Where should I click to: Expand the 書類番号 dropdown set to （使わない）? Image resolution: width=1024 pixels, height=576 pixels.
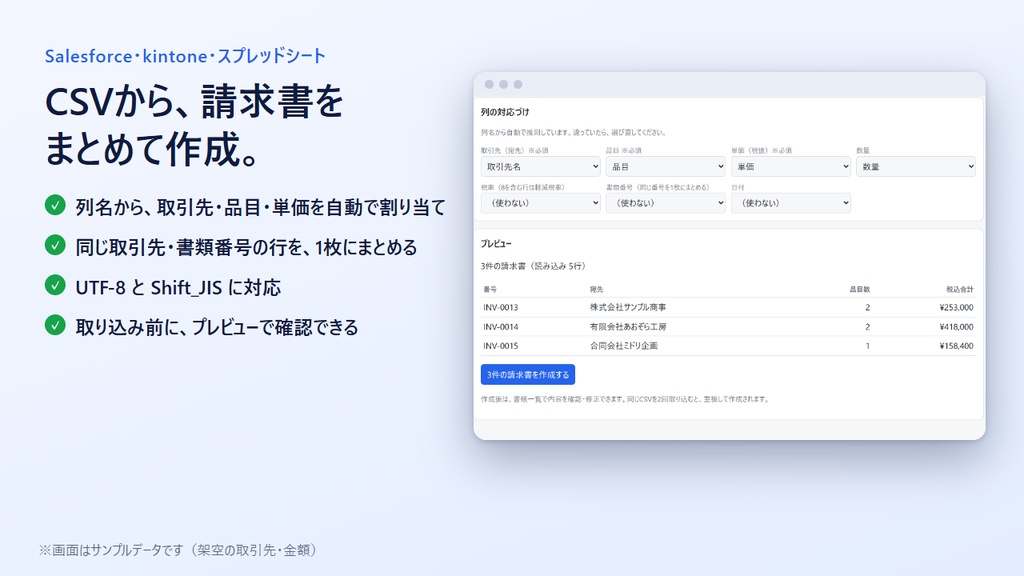(665, 203)
